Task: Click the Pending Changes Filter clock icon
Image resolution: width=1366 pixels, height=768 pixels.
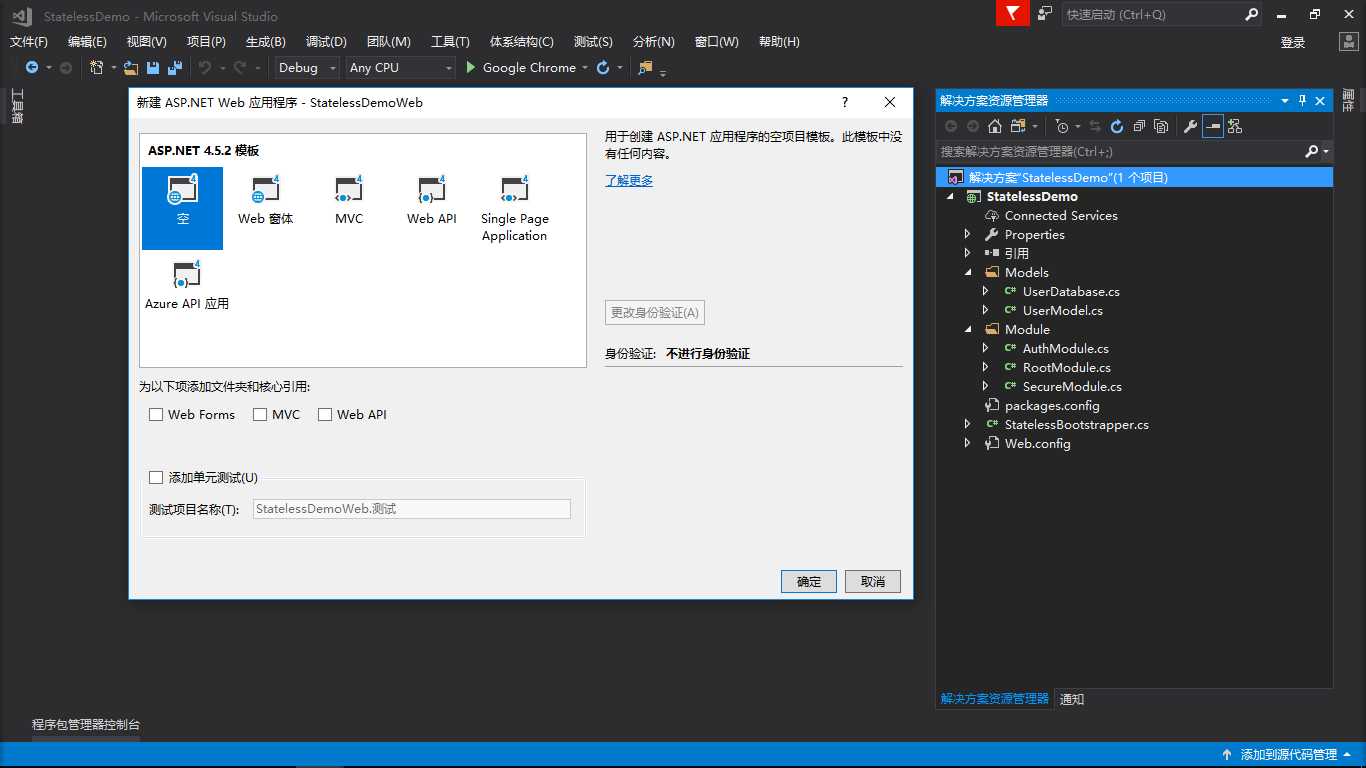Action: 1062,126
